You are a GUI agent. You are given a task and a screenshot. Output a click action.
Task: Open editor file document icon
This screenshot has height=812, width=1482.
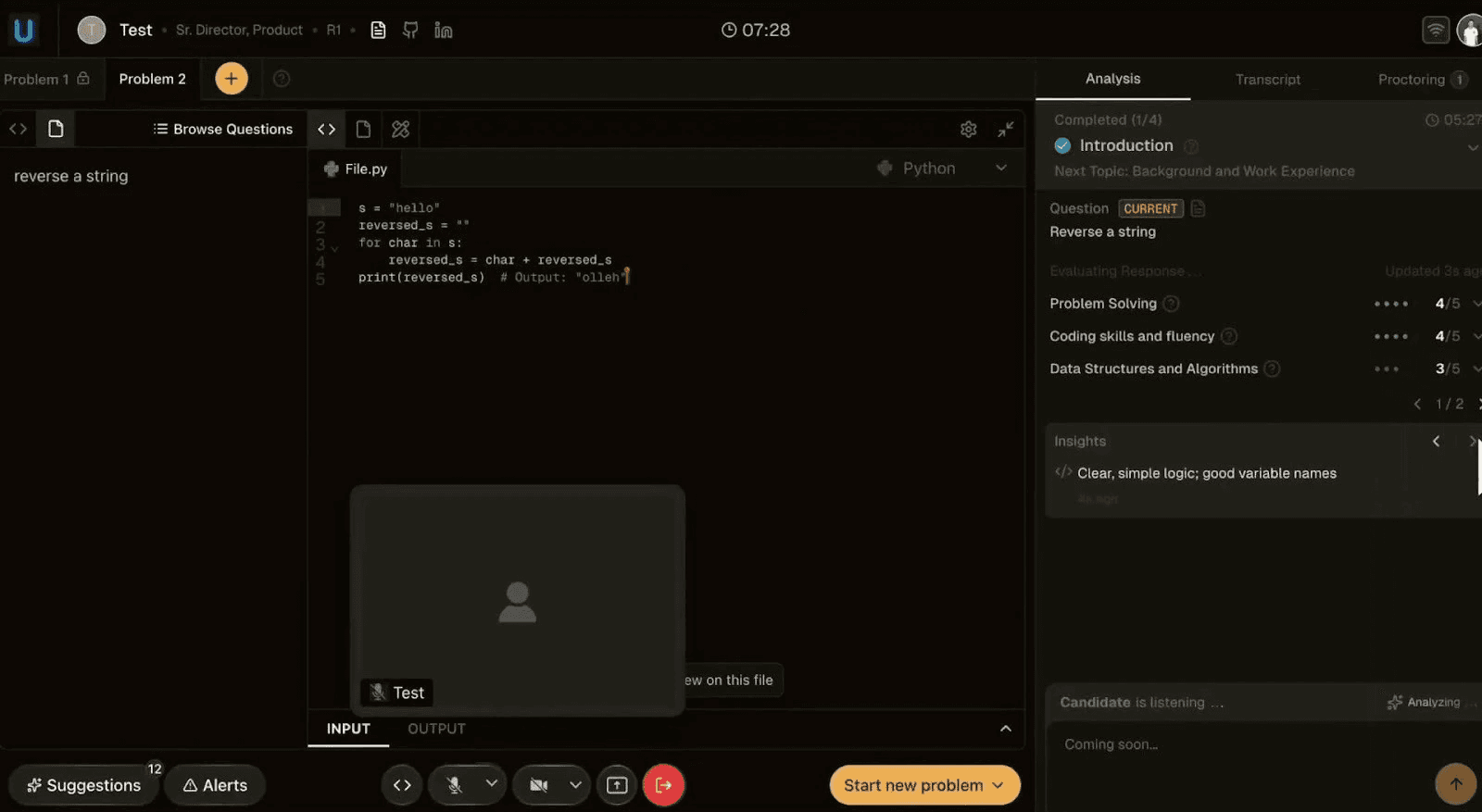pyautogui.click(x=363, y=129)
